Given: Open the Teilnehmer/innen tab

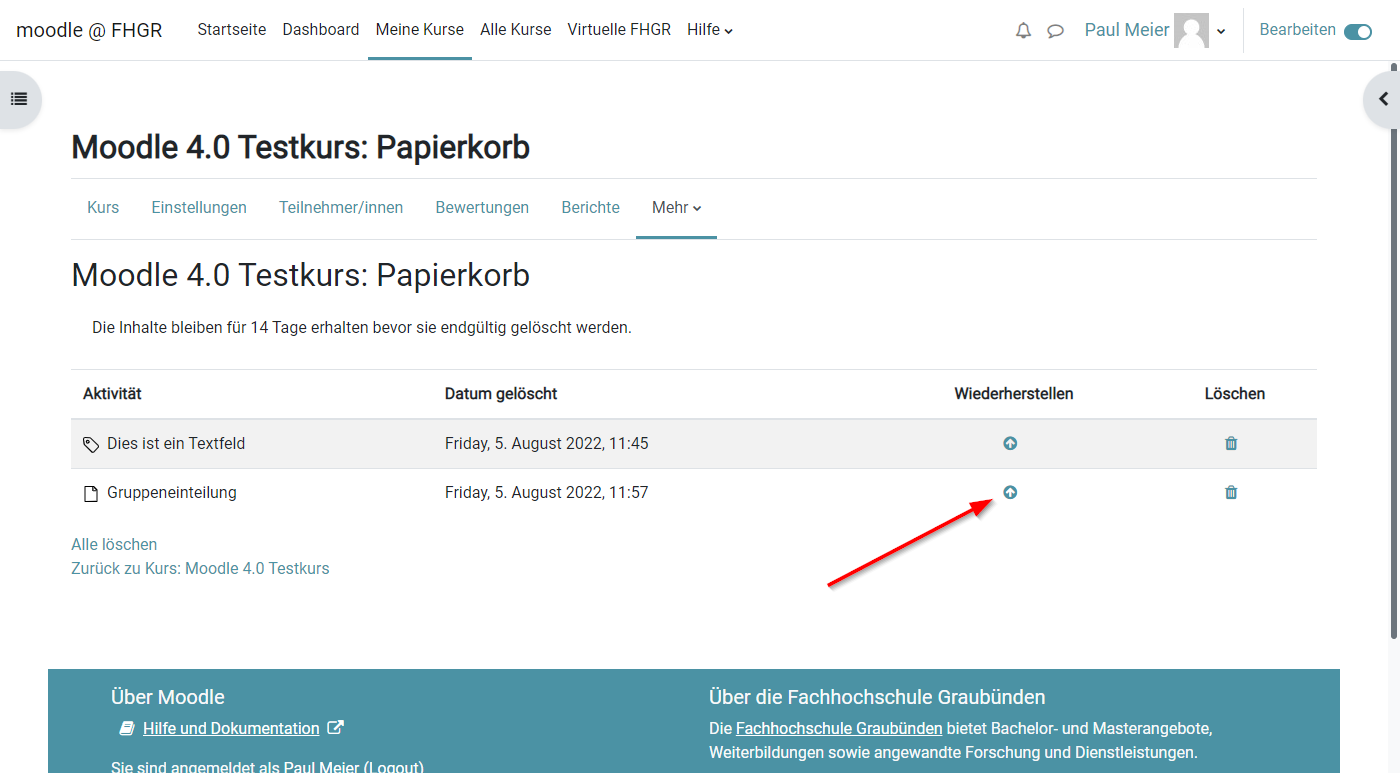Looking at the screenshot, I should (x=341, y=208).
